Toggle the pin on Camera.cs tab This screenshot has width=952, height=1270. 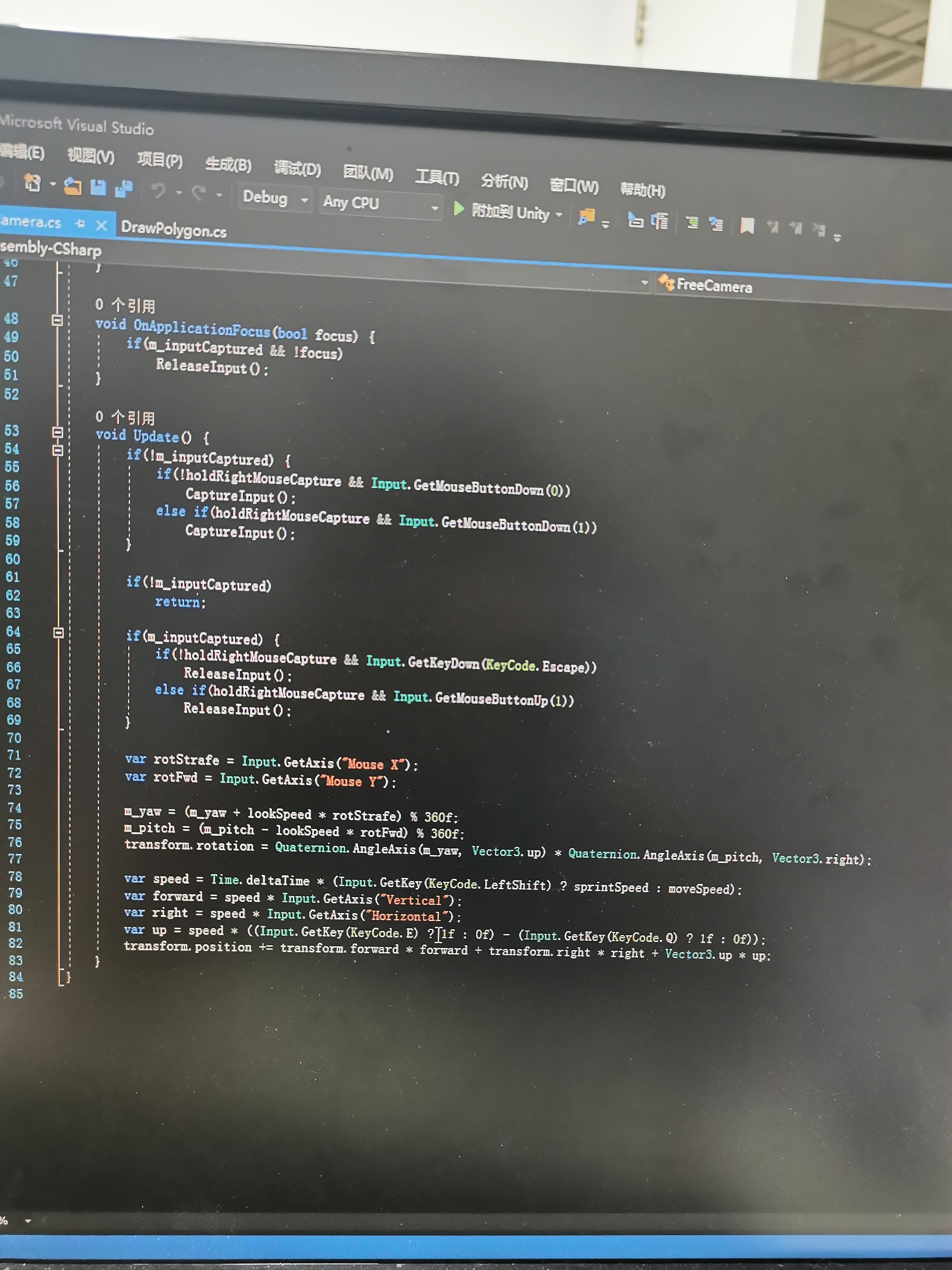pos(80,224)
